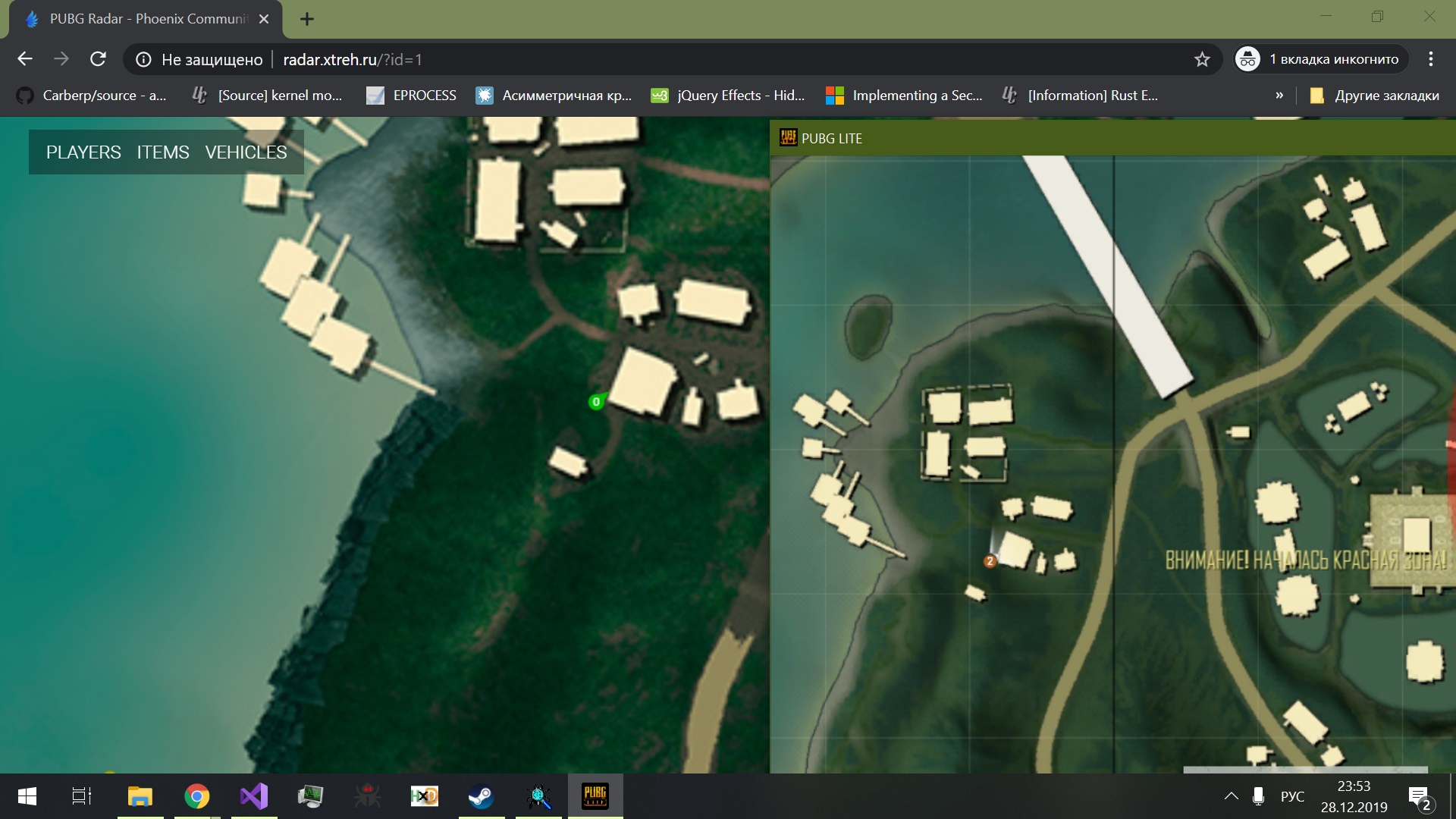Screen dimensions: 1456x819
Task: Go forward to next page
Action: 61,59
